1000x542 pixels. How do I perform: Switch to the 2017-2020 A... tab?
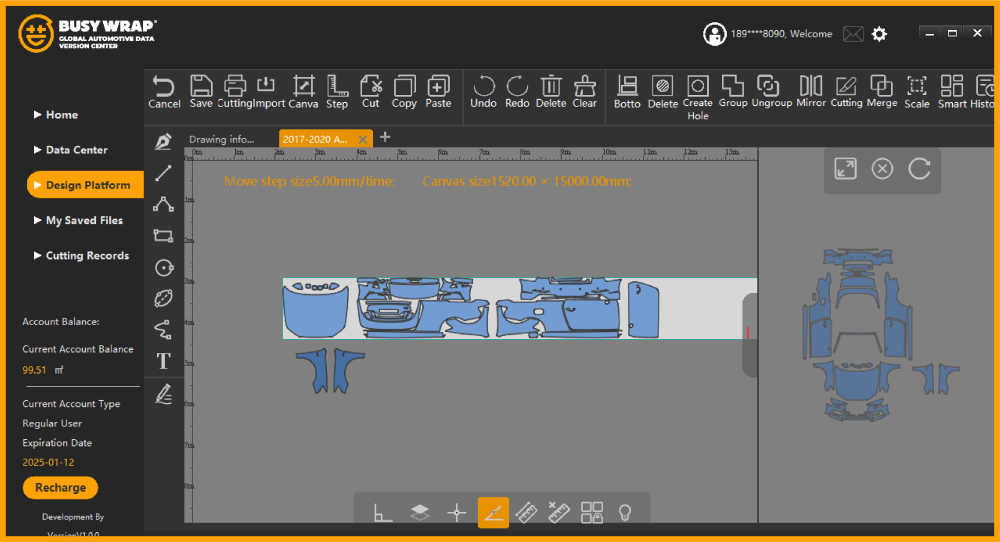(x=315, y=139)
